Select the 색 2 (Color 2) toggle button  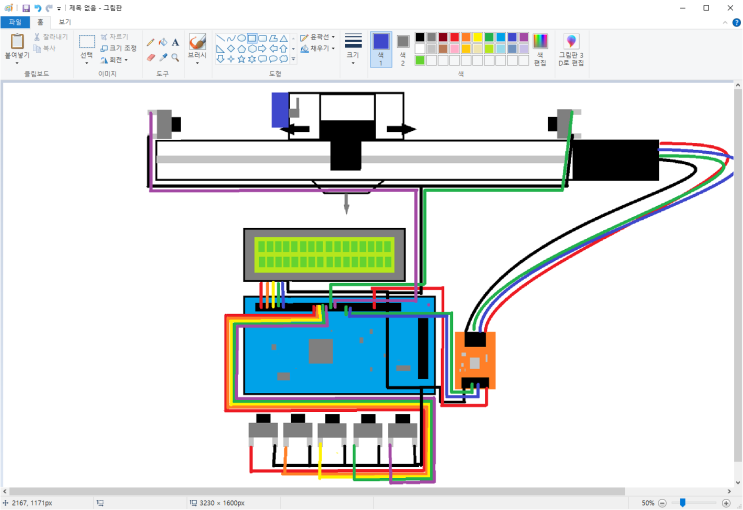tap(403, 49)
